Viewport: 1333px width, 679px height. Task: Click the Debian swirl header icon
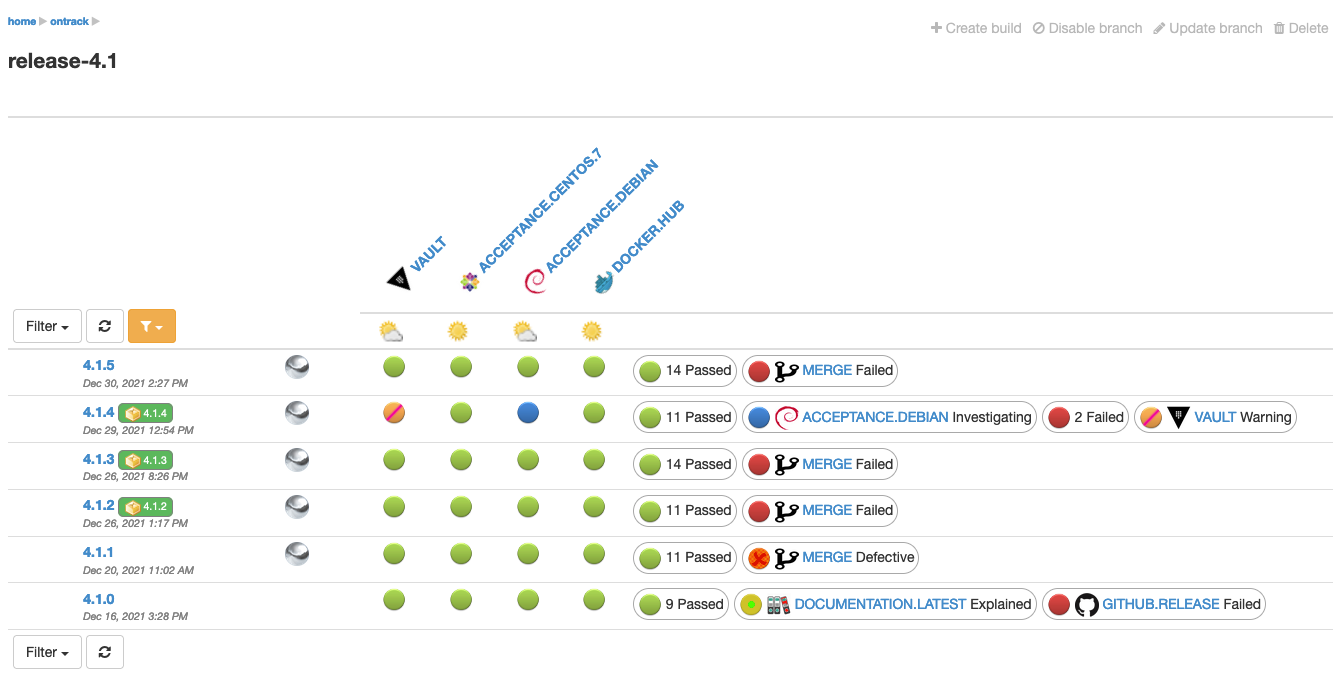[x=535, y=282]
